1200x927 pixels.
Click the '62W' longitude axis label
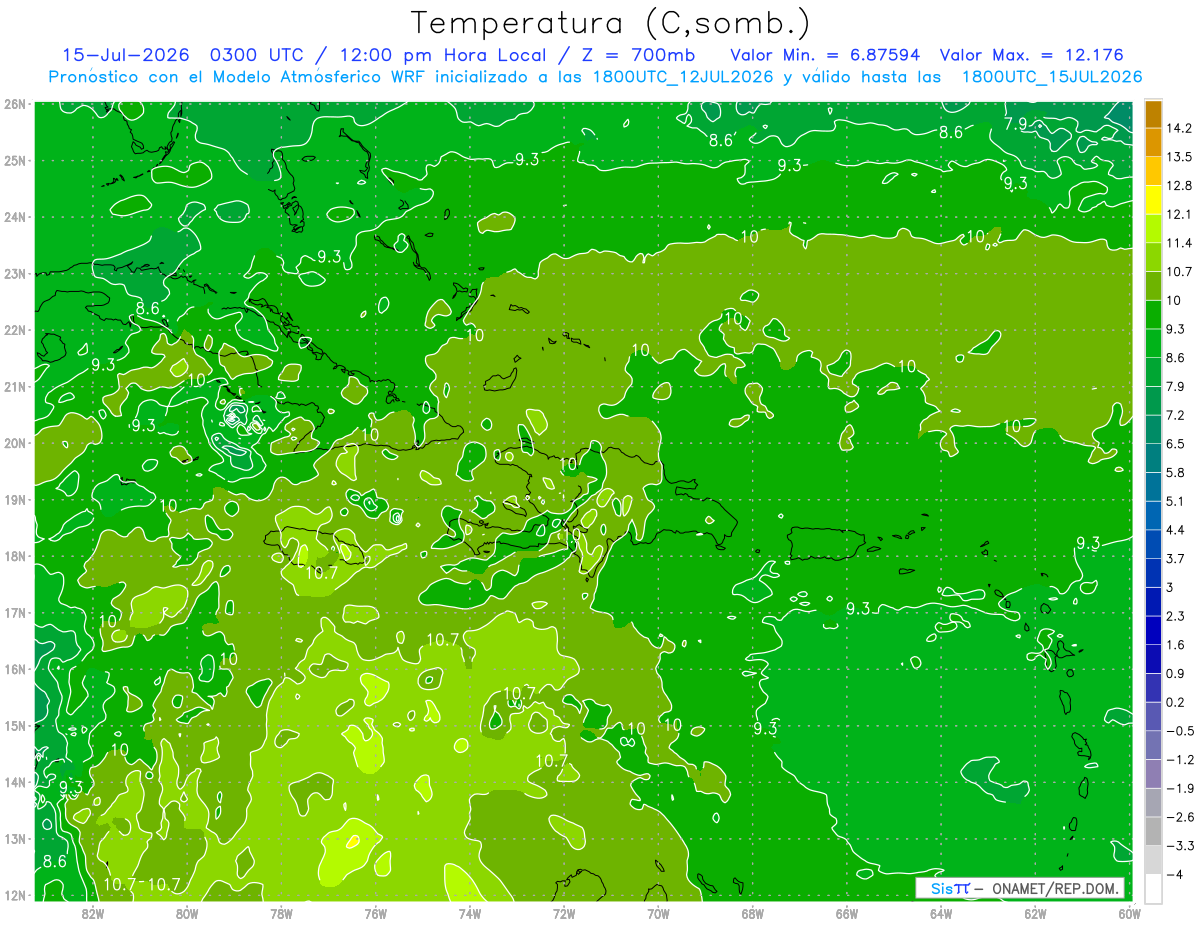tap(1035, 913)
